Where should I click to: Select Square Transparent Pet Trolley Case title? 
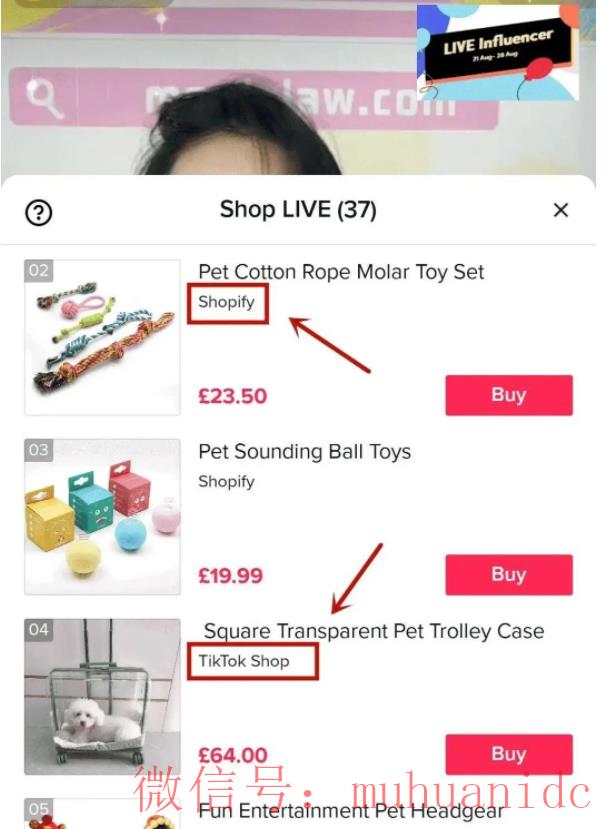pyautogui.click(x=374, y=631)
